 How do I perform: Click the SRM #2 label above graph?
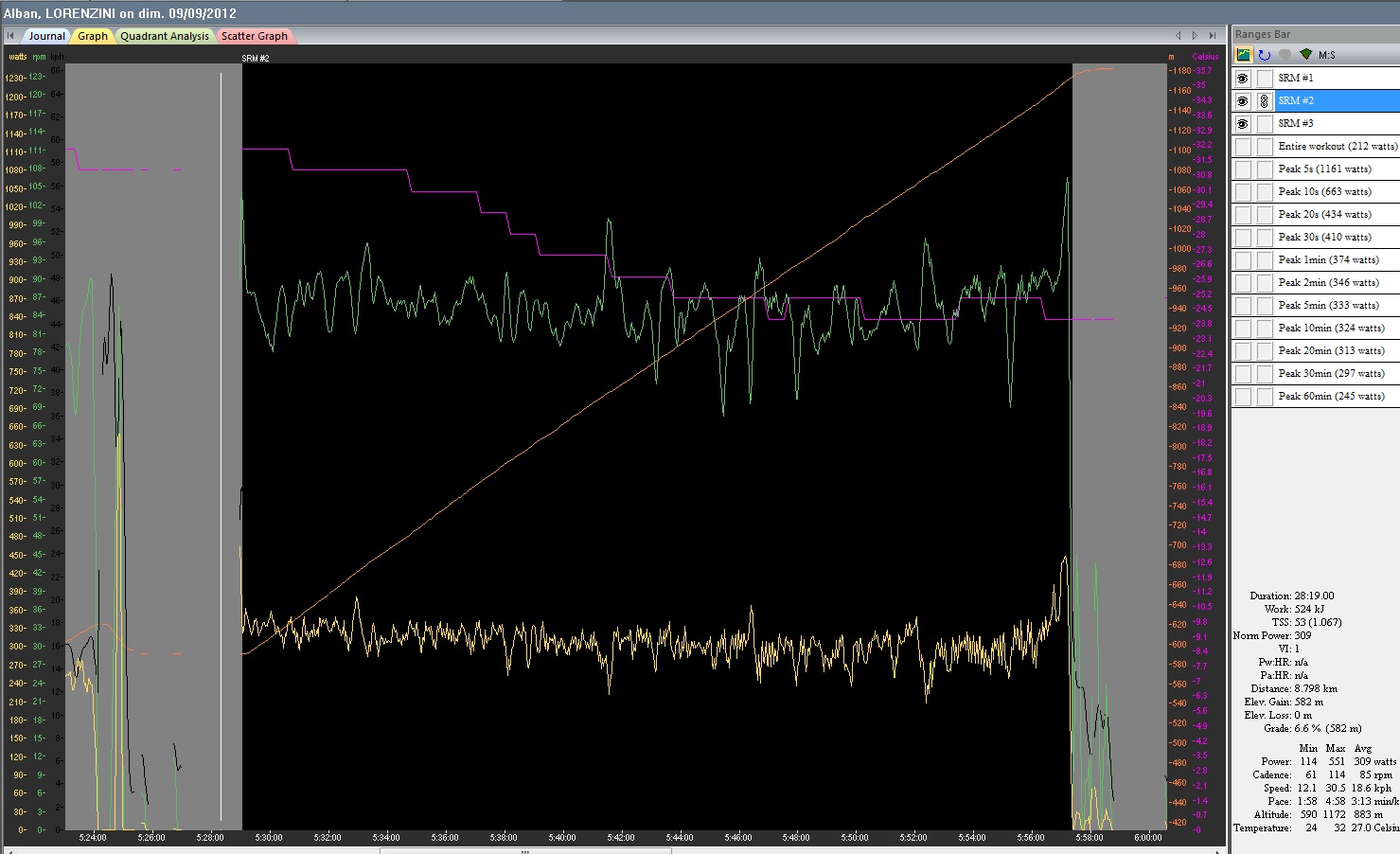tap(256, 59)
